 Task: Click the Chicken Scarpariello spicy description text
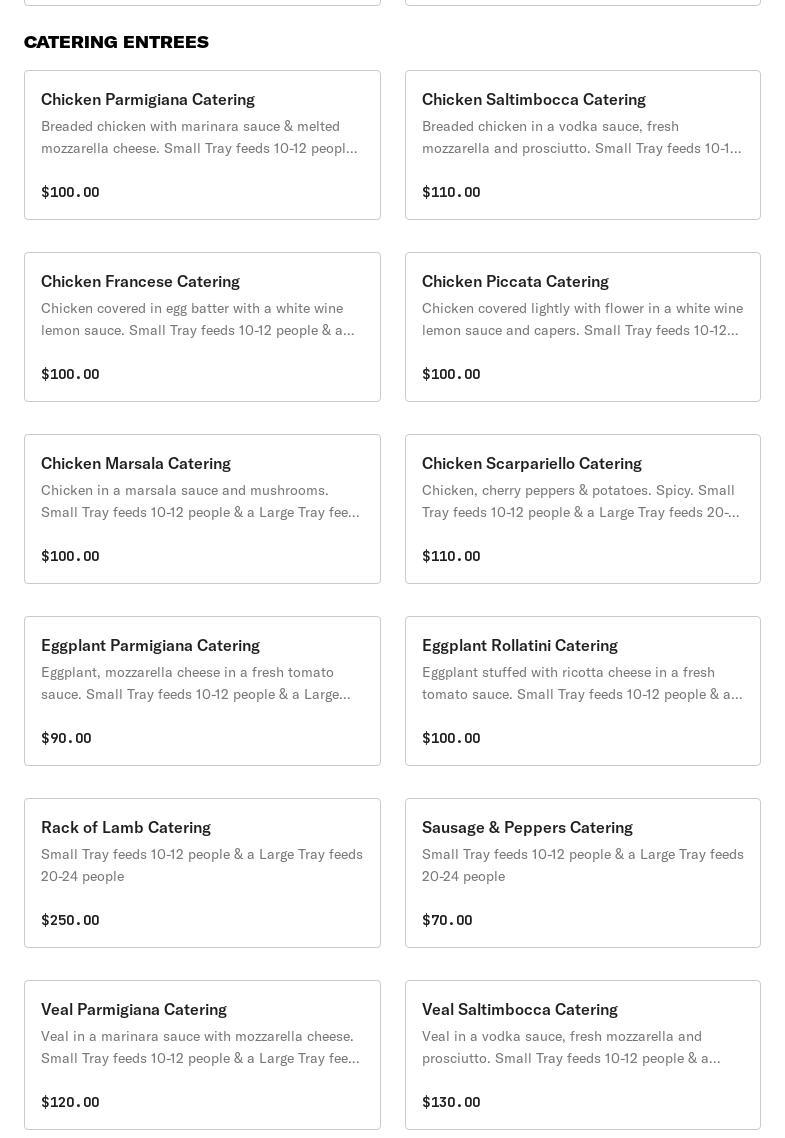pos(581,501)
